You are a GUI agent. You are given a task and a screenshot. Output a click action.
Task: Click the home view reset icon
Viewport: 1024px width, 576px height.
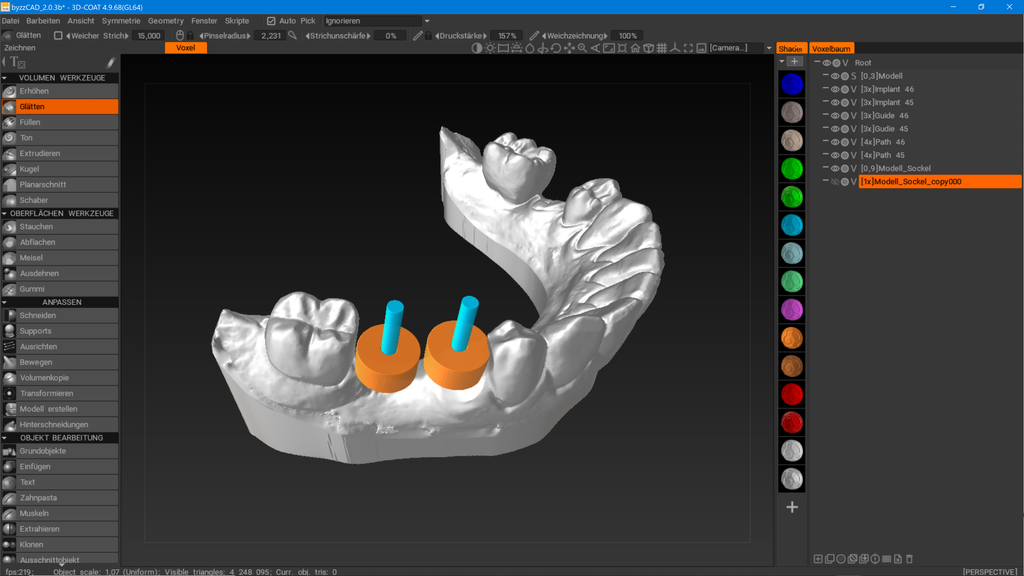pyautogui.click(x=635, y=48)
